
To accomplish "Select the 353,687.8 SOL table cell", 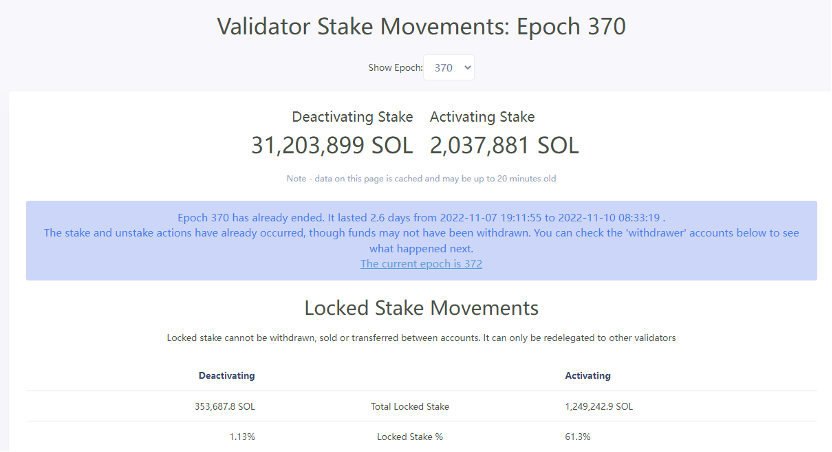I will 225,407.
